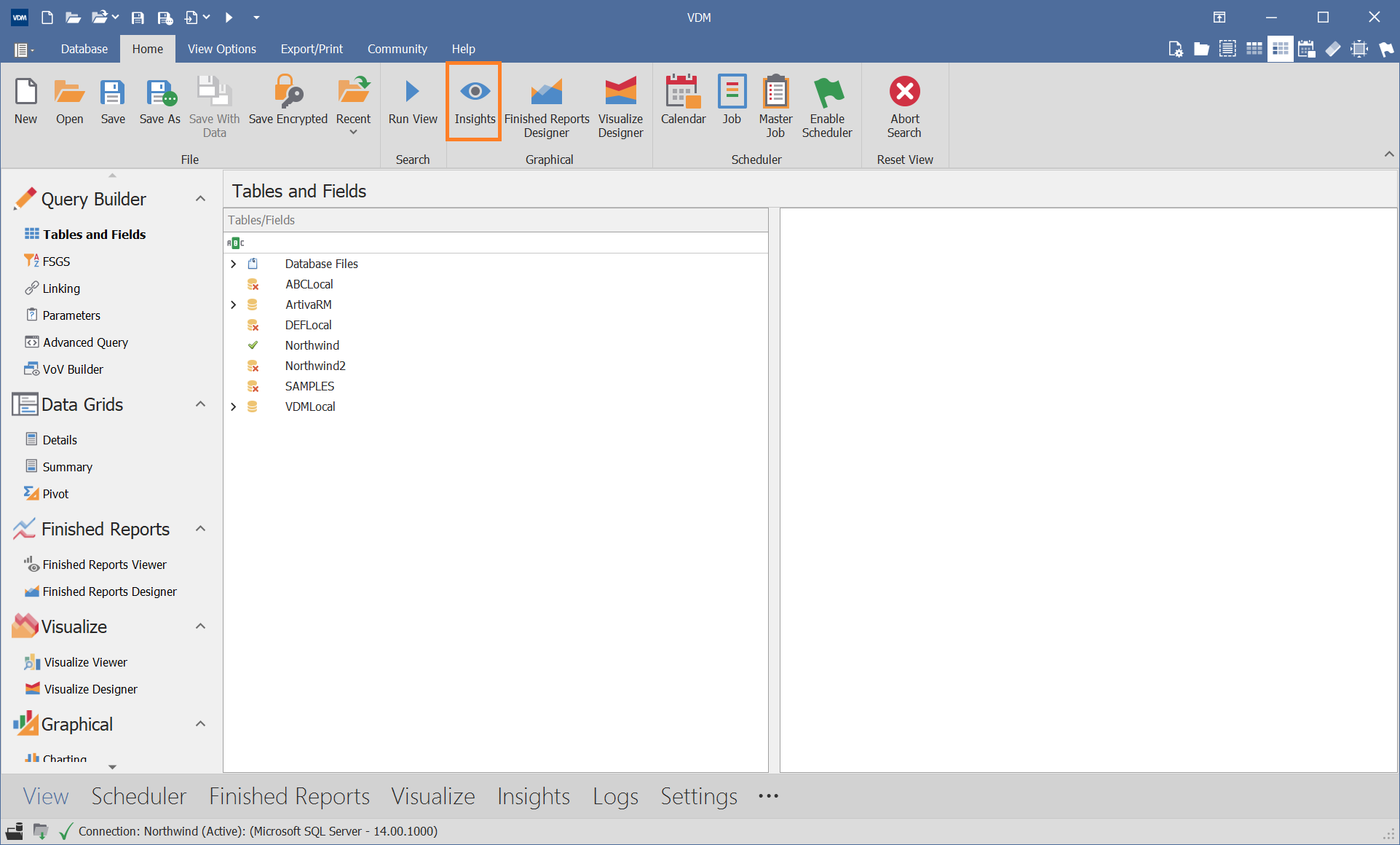Screen dimensions: 1400x845
Task: Collapse the Finished Reports sidebar section
Action: [201, 529]
